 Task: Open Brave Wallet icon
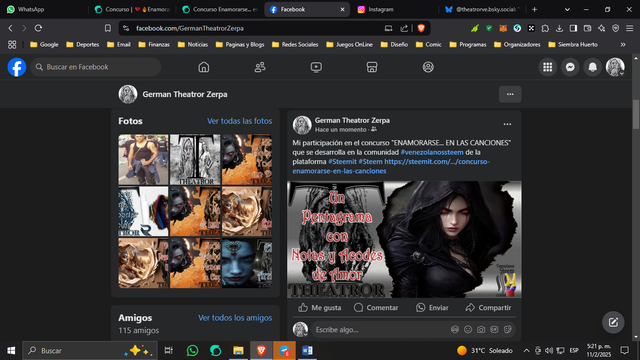pos(587,28)
